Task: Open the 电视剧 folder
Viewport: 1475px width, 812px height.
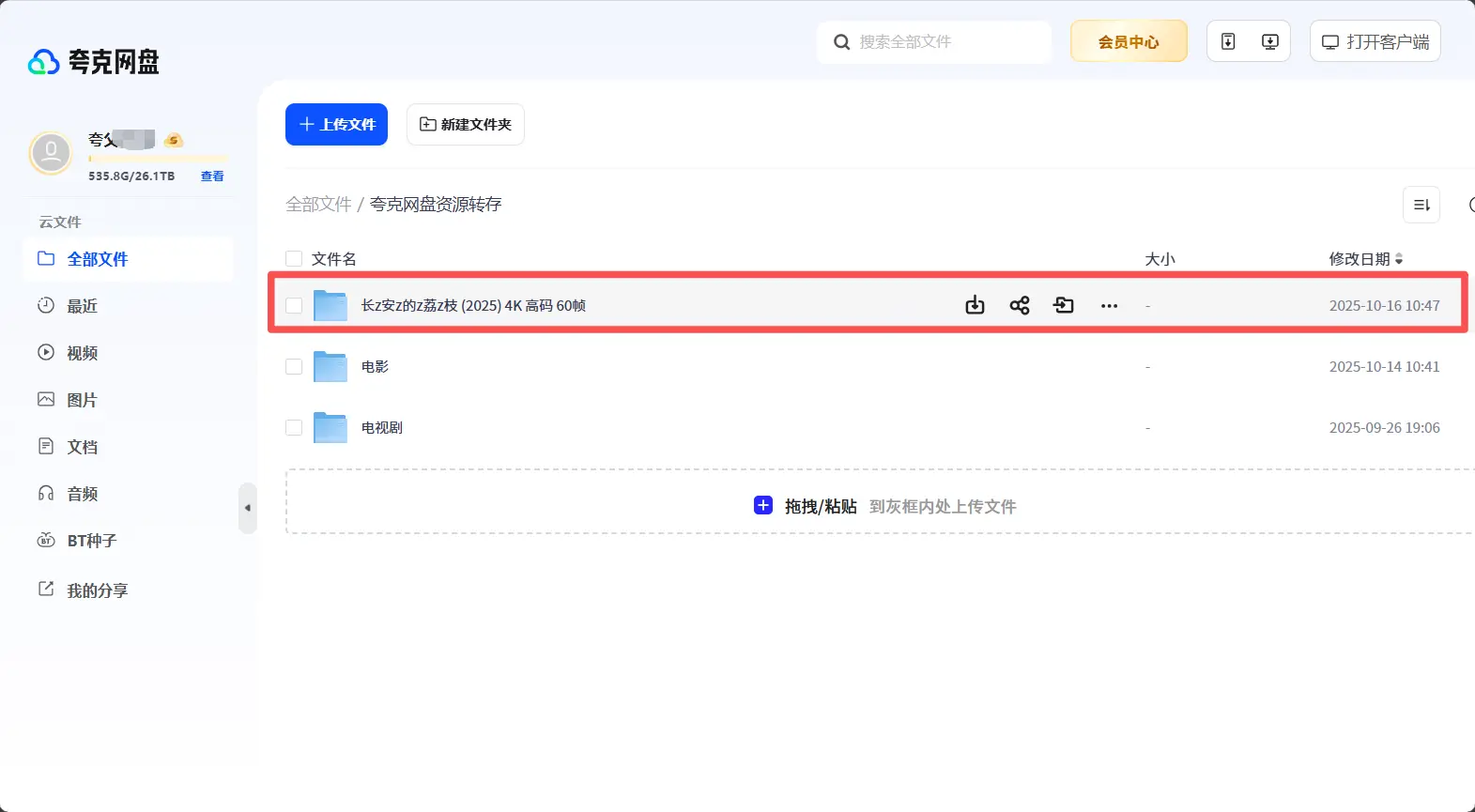Action: tap(381, 428)
